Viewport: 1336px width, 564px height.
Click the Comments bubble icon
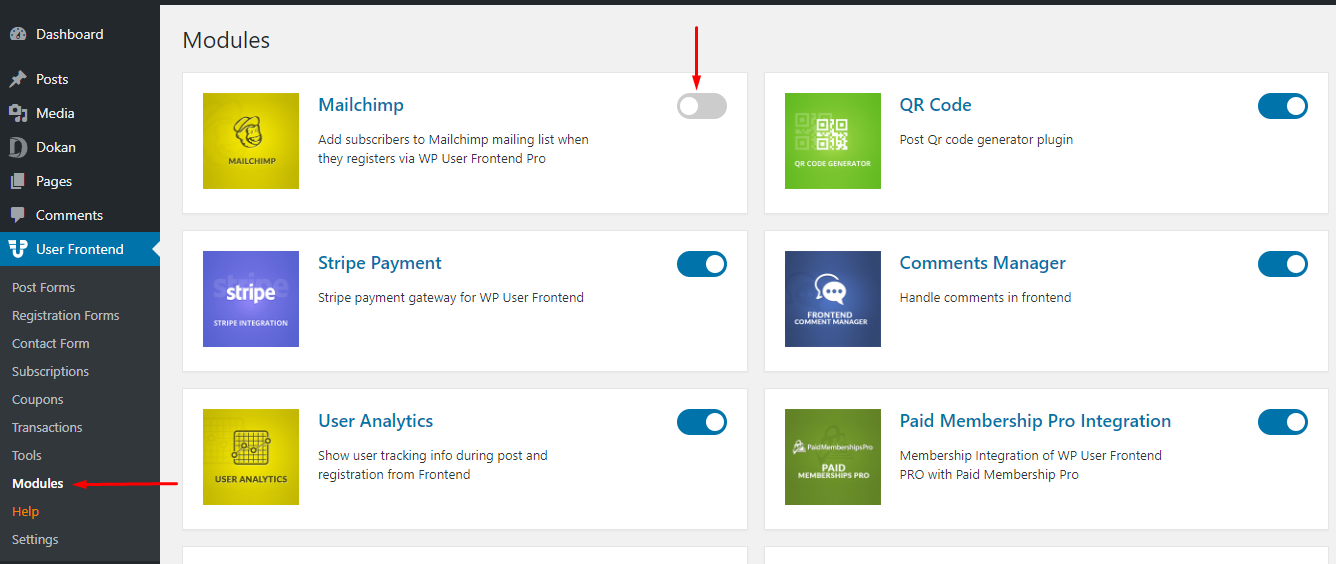[18, 215]
